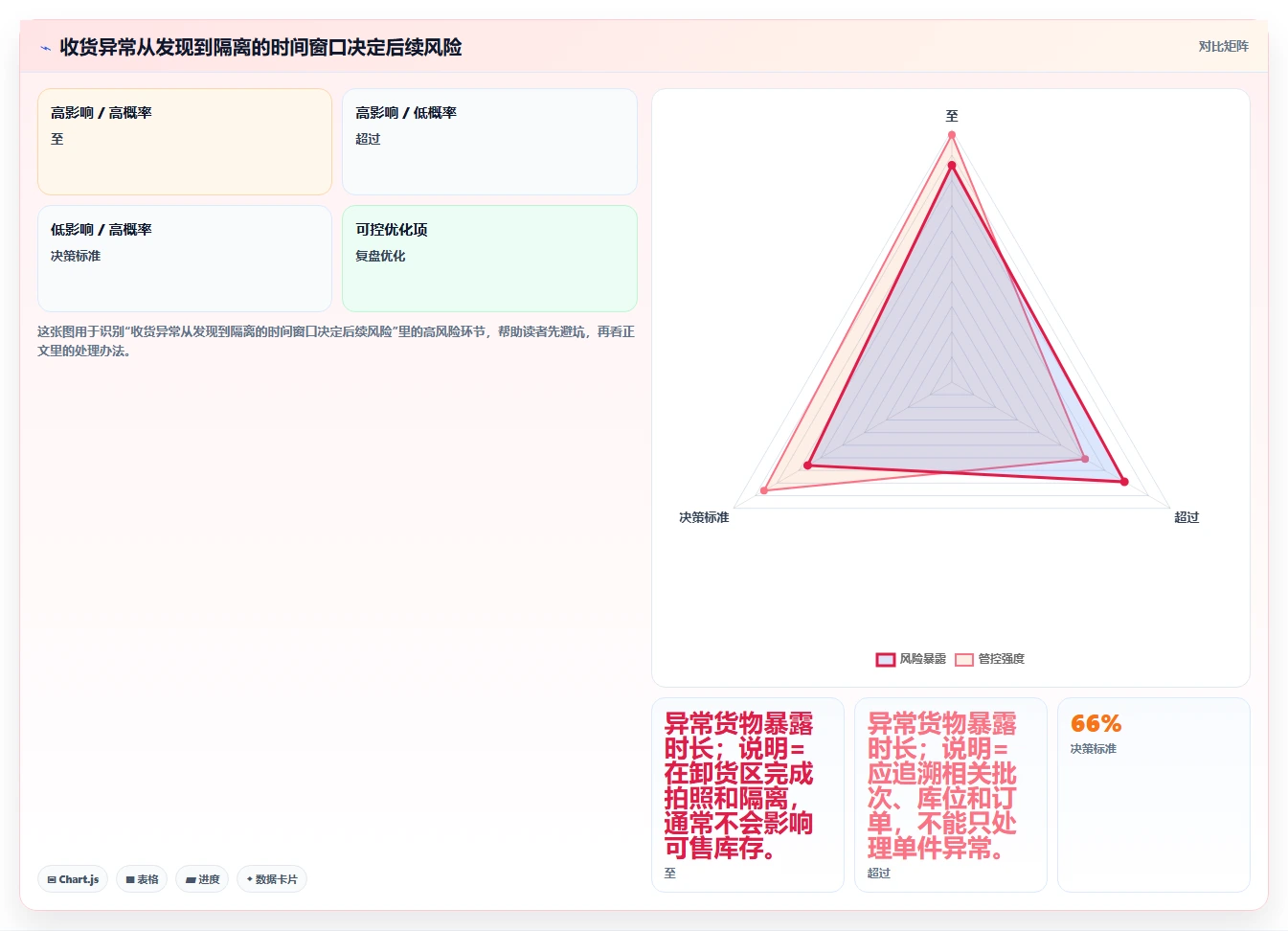
Task: Click the 至 axis label on radar chart
Action: click(x=952, y=116)
